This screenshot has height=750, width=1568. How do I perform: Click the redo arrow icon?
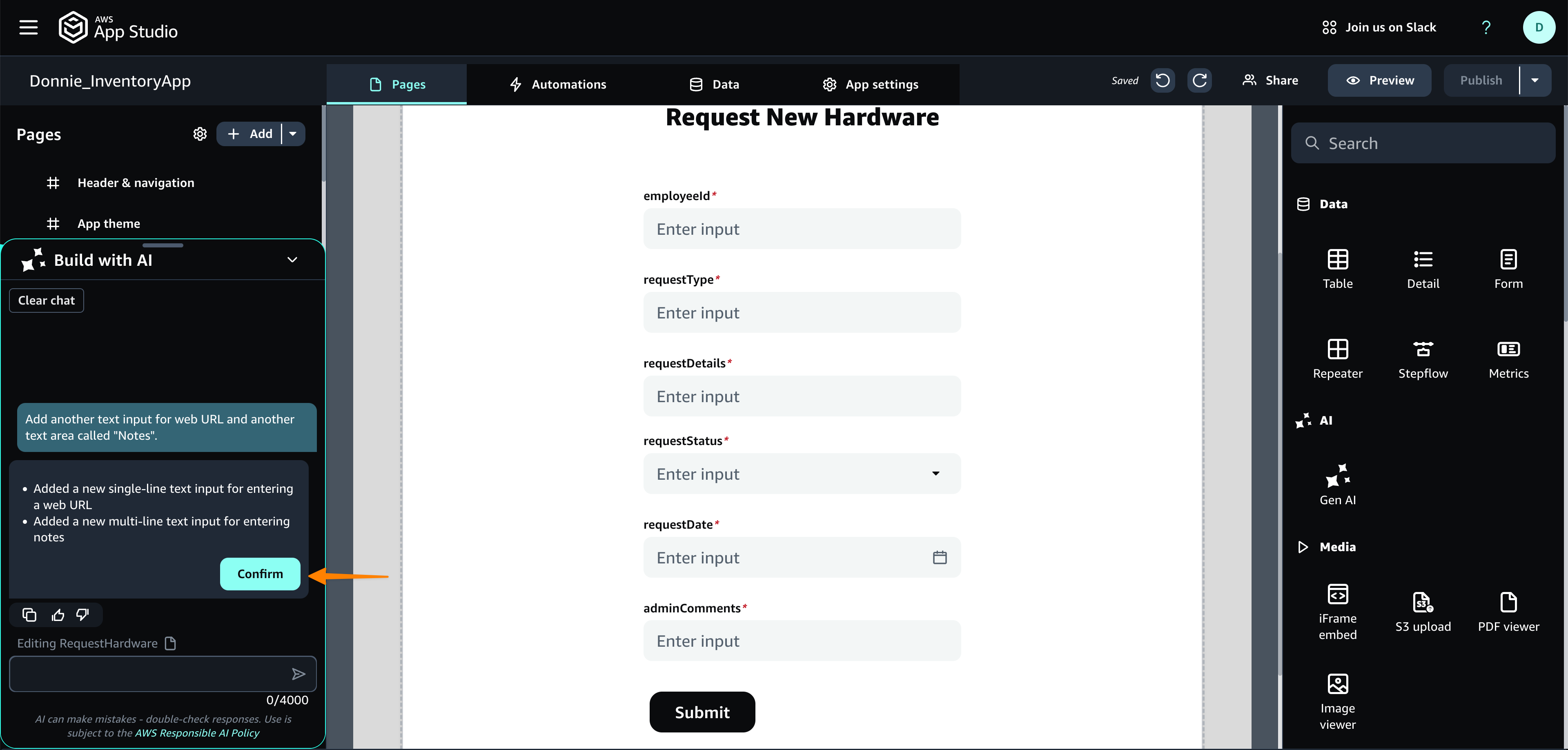(x=1199, y=80)
